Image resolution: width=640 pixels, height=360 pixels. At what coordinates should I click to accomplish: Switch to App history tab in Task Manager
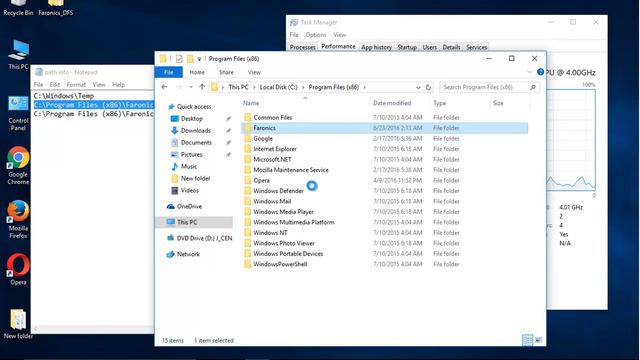(x=376, y=47)
